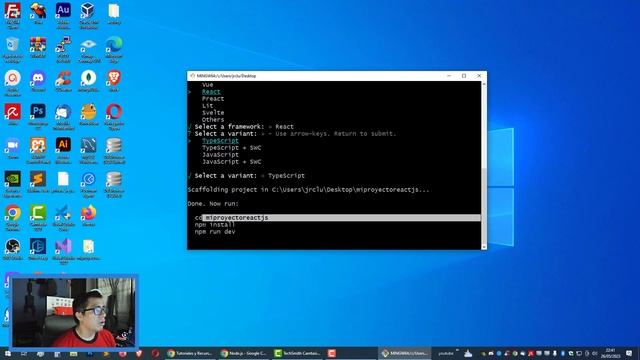The image size is (640, 360).
Task: Click the MINGW64 terminal taskbar button
Action: 405,353
